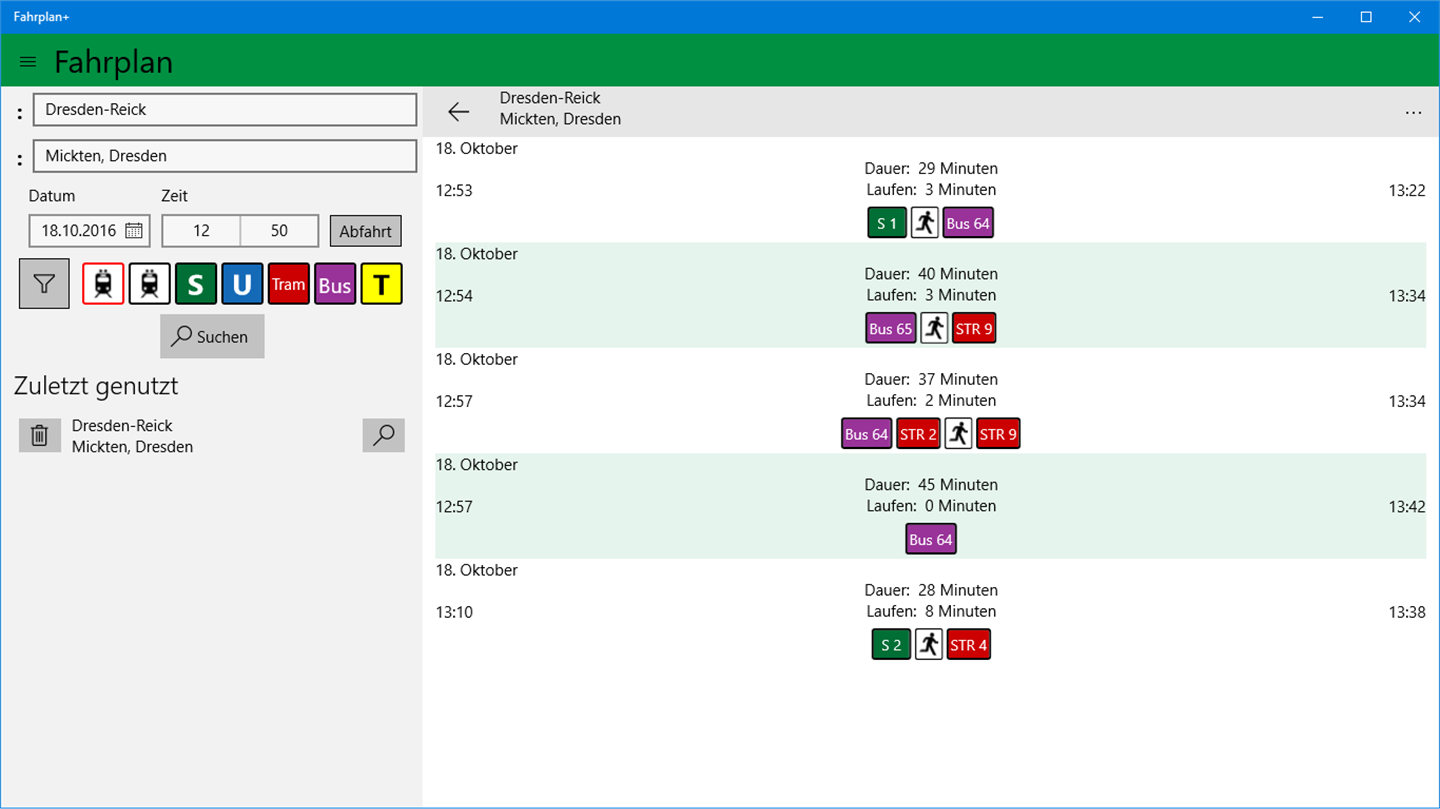This screenshot has width=1440, height=809.
Task: Select the 13:10 connection with S 2
Action: click(930, 612)
